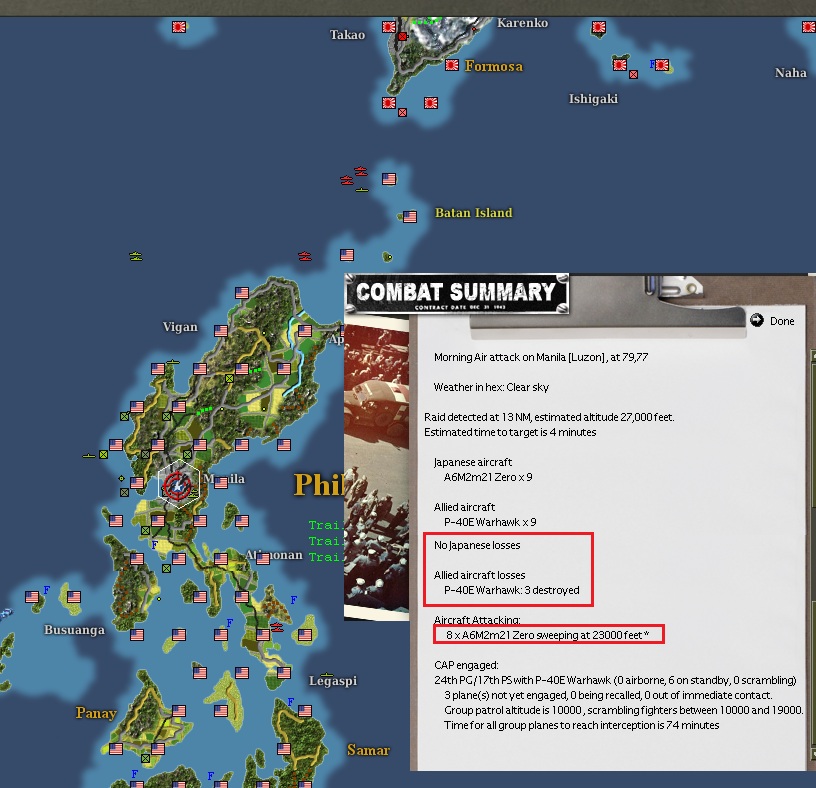Select the red ship icon above Legaspi
Screen dimensions: 816x788
click(277, 626)
